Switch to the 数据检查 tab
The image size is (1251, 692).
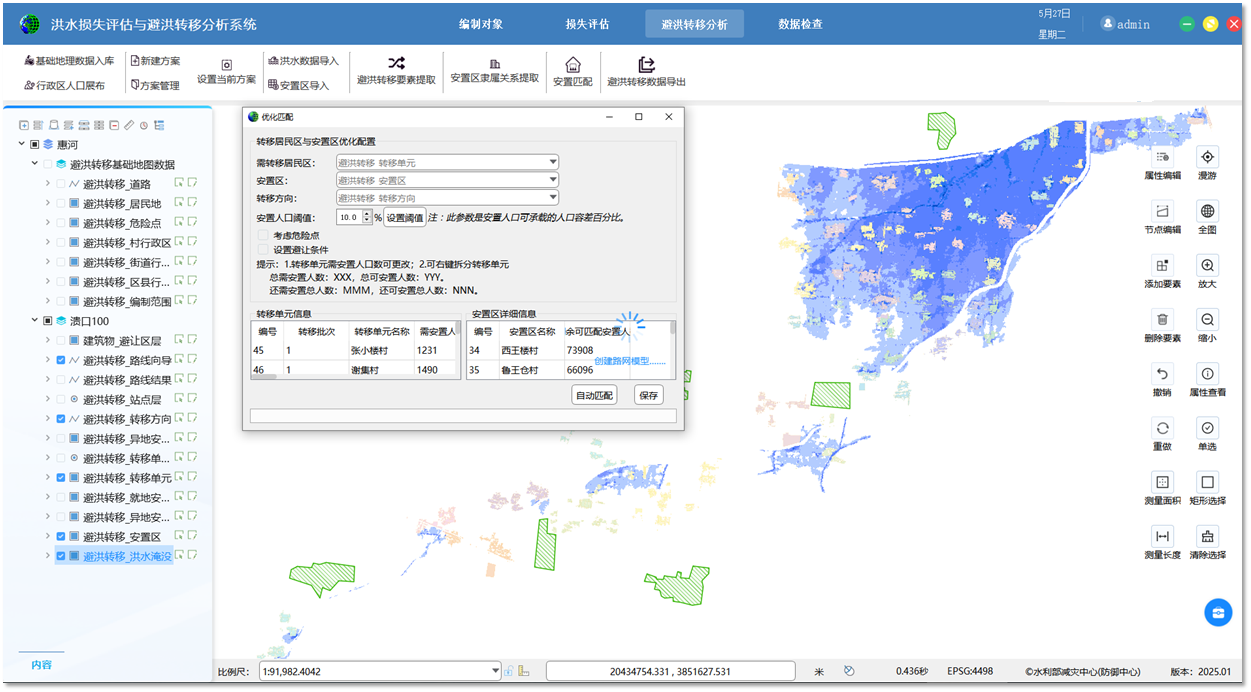(799, 23)
